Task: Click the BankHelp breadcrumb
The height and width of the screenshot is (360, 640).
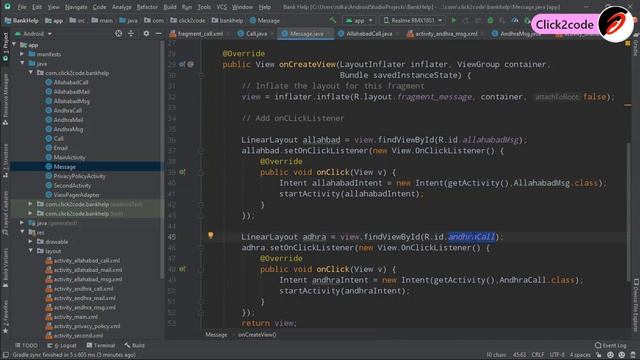Action: (22, 20)
